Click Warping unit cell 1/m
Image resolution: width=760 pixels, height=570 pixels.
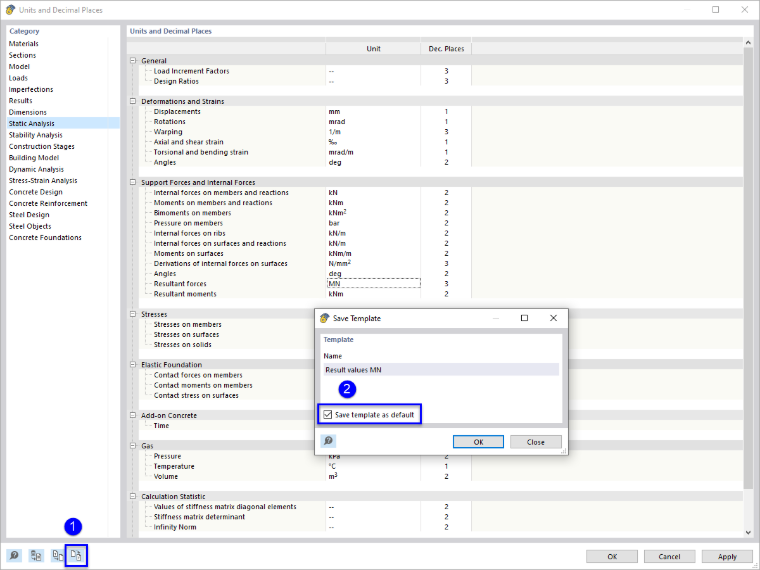[373, 132]
